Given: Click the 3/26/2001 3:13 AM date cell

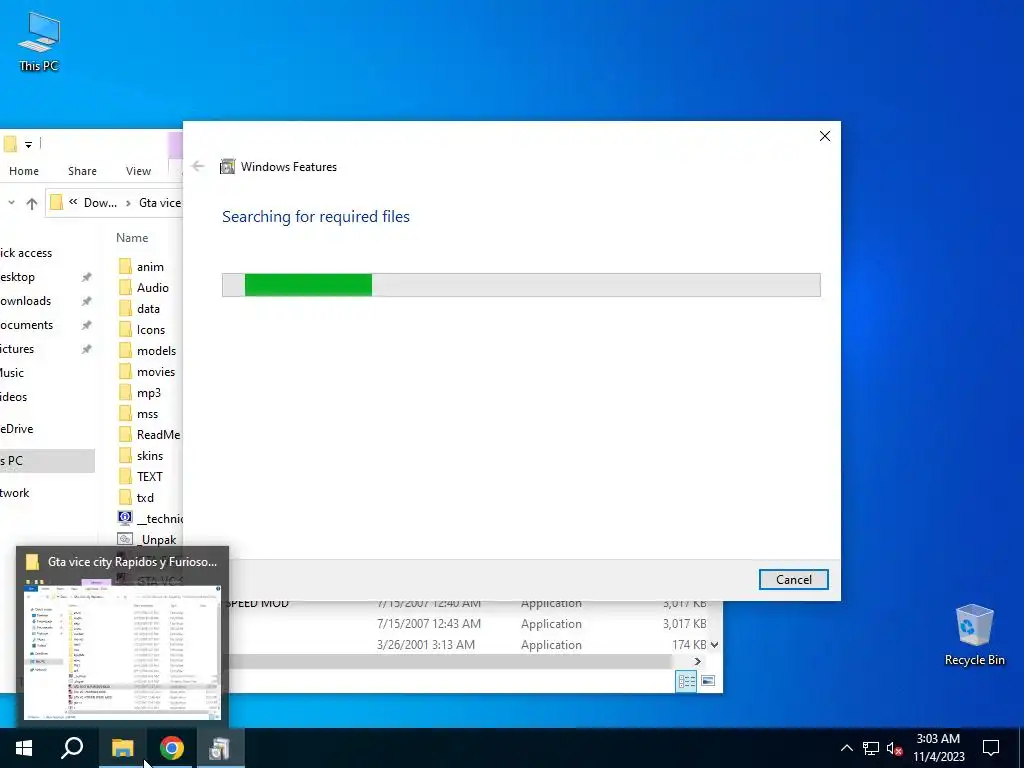Looking at the screenshot, I should 426,645.
